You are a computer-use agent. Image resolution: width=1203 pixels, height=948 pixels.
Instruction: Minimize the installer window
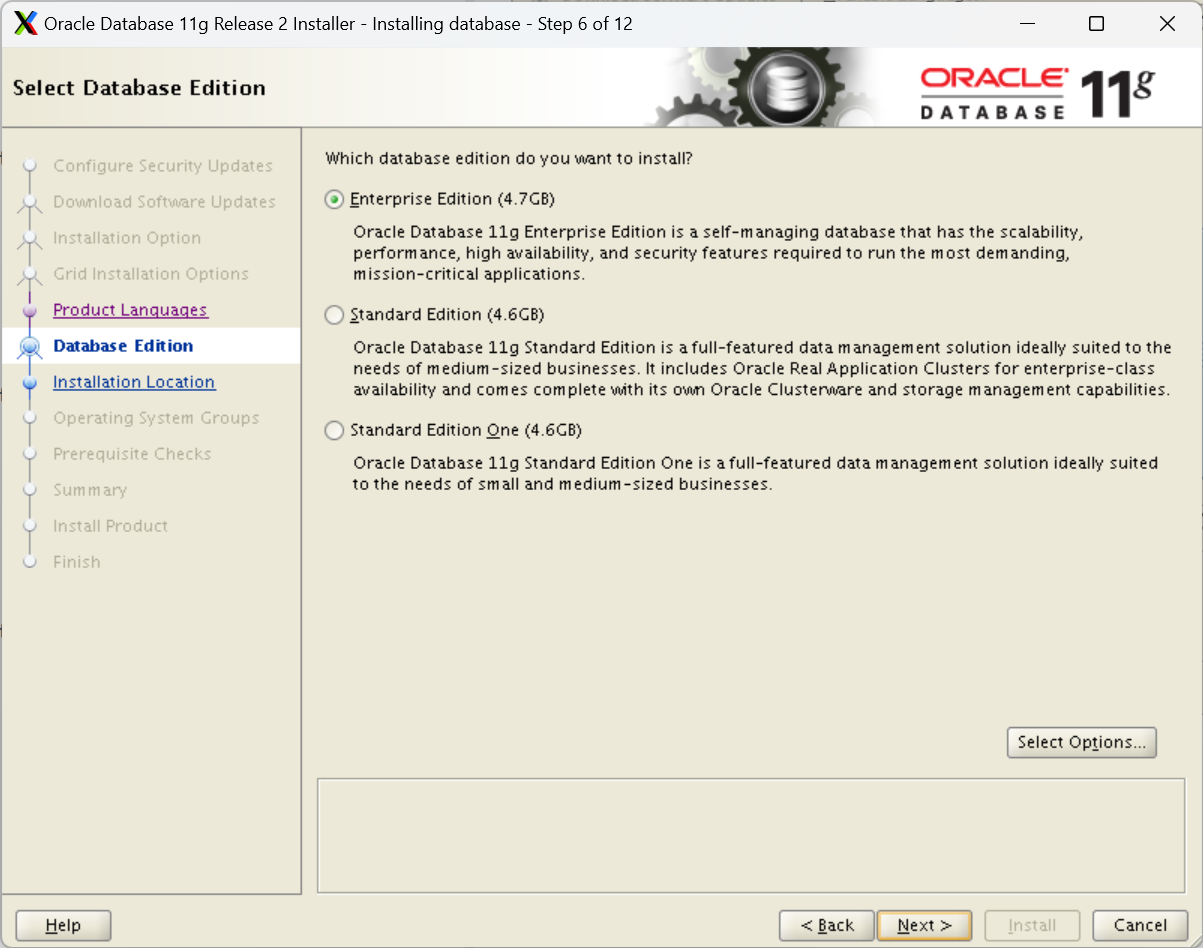click(x=1026, y=24)
